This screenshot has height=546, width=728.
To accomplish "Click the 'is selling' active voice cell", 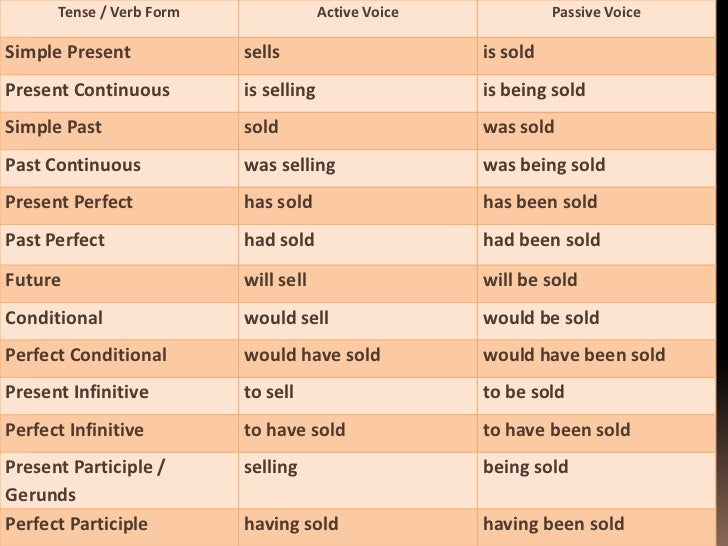I will (x=280, y=91).
